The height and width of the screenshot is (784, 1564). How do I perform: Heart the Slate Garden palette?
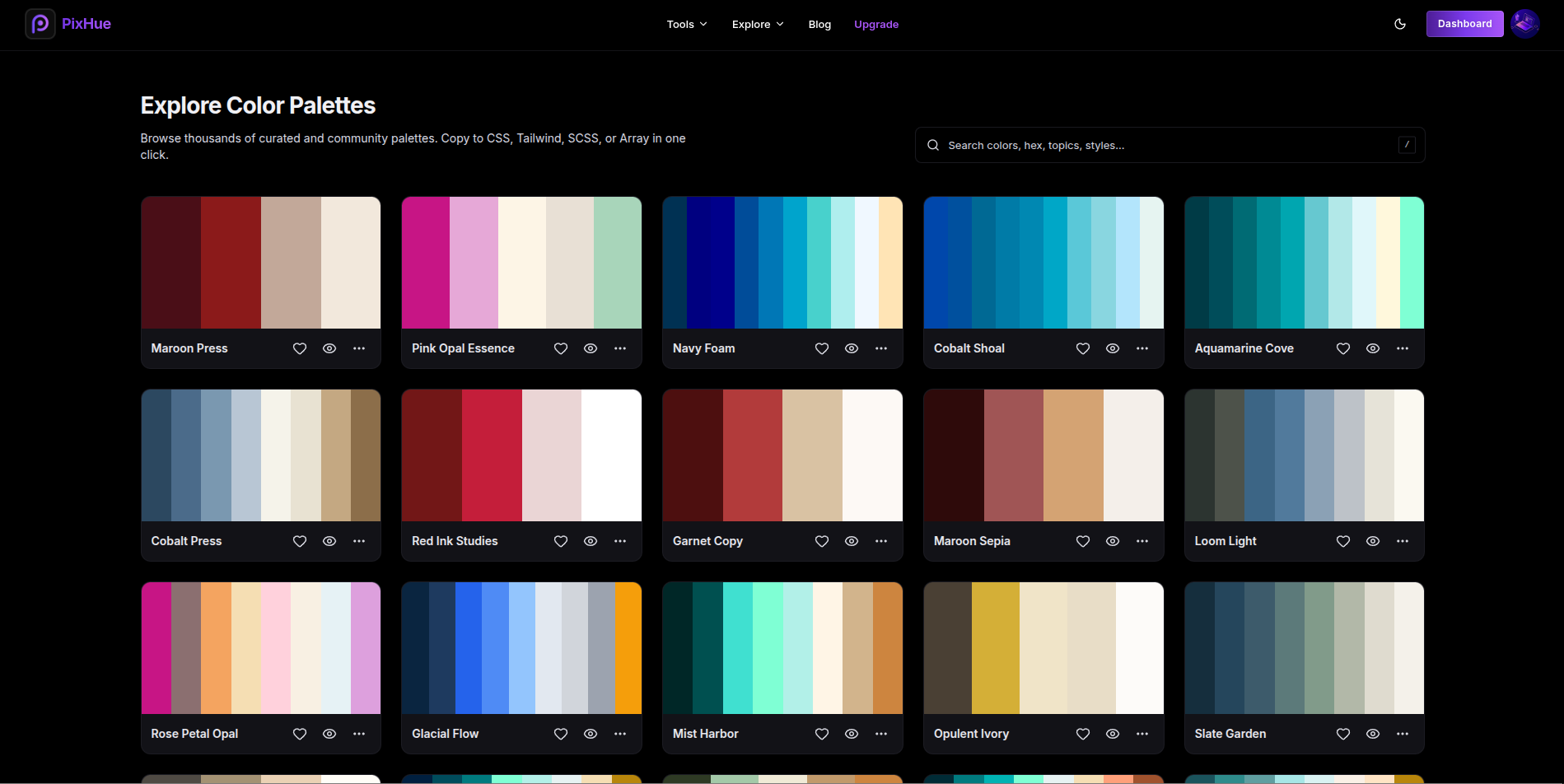(1343, 734)
